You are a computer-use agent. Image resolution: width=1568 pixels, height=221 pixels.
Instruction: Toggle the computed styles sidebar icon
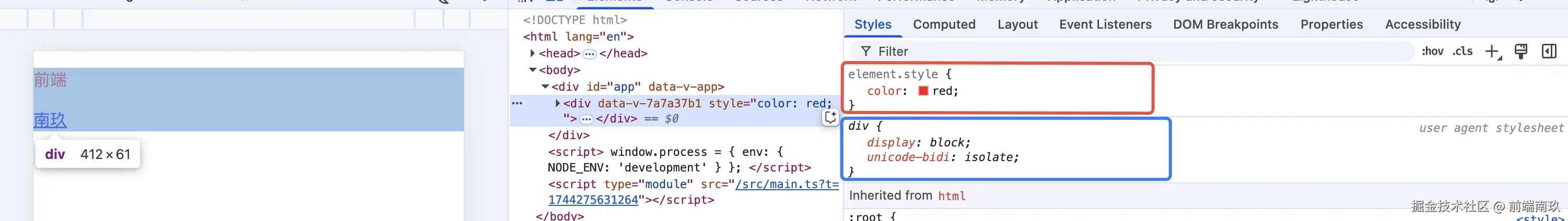[1549, 52]
